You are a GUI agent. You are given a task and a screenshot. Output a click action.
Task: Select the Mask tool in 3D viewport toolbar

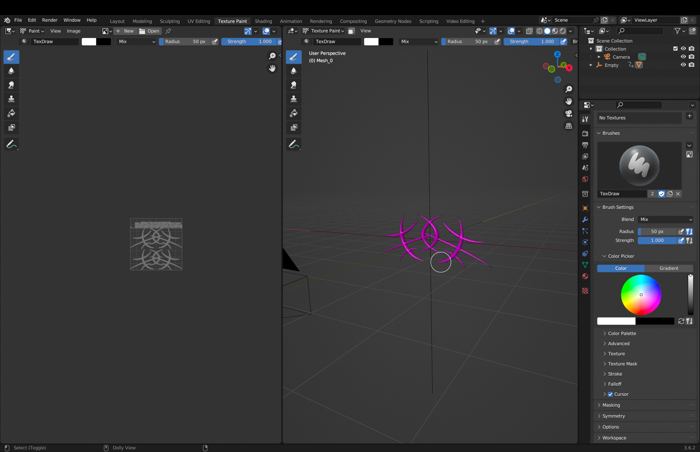[293, 128]
